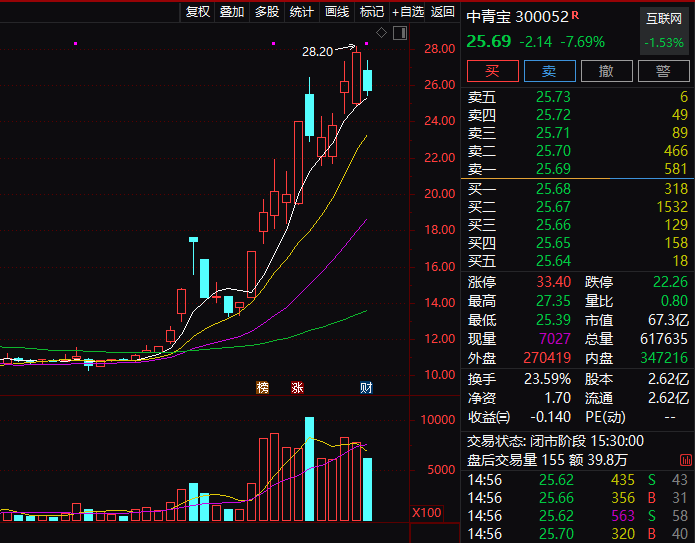Add stock to watchlist with +自选

tap(408, 12)
